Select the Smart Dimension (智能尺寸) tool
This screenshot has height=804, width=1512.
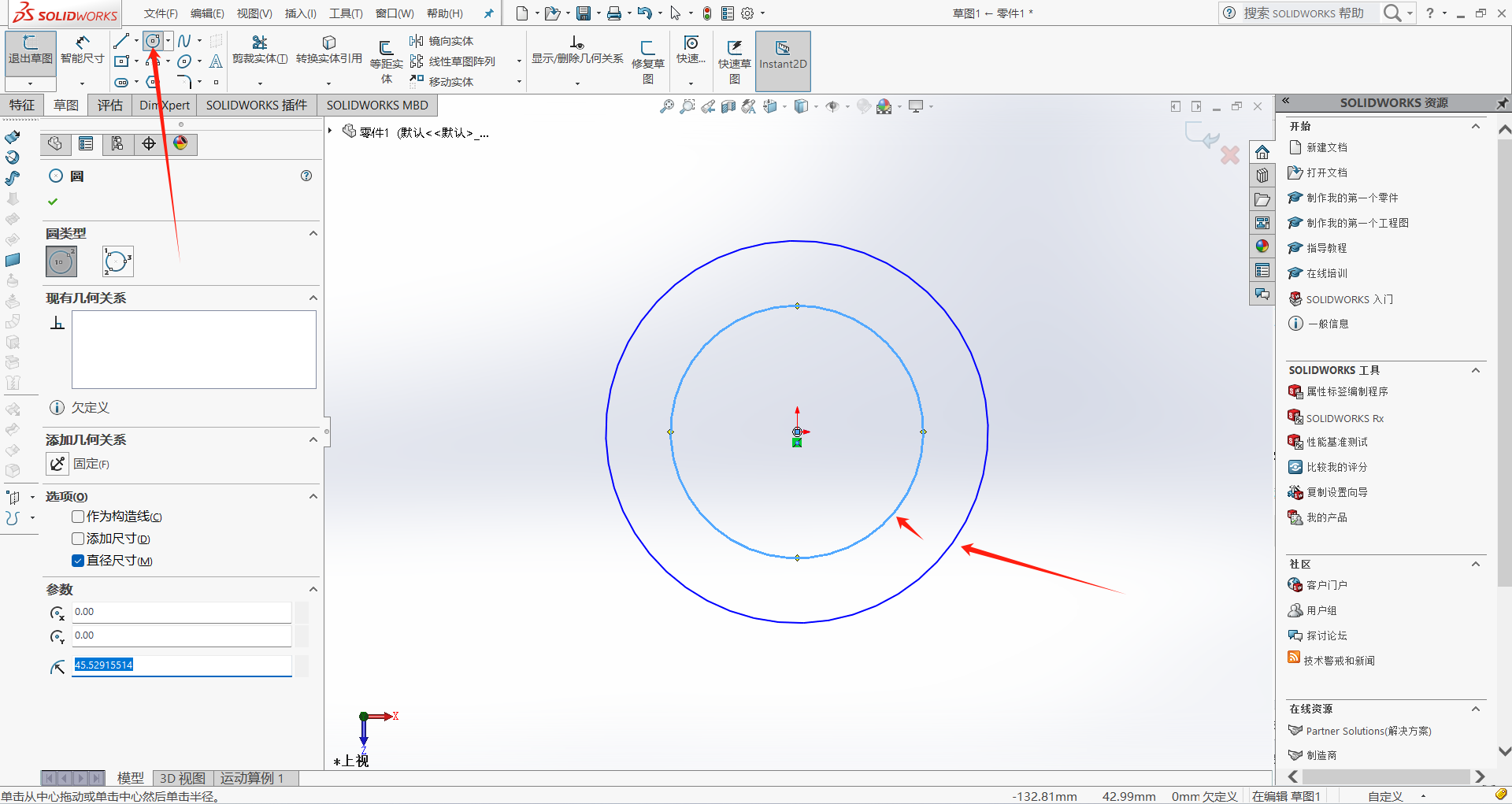click(82, 50)
